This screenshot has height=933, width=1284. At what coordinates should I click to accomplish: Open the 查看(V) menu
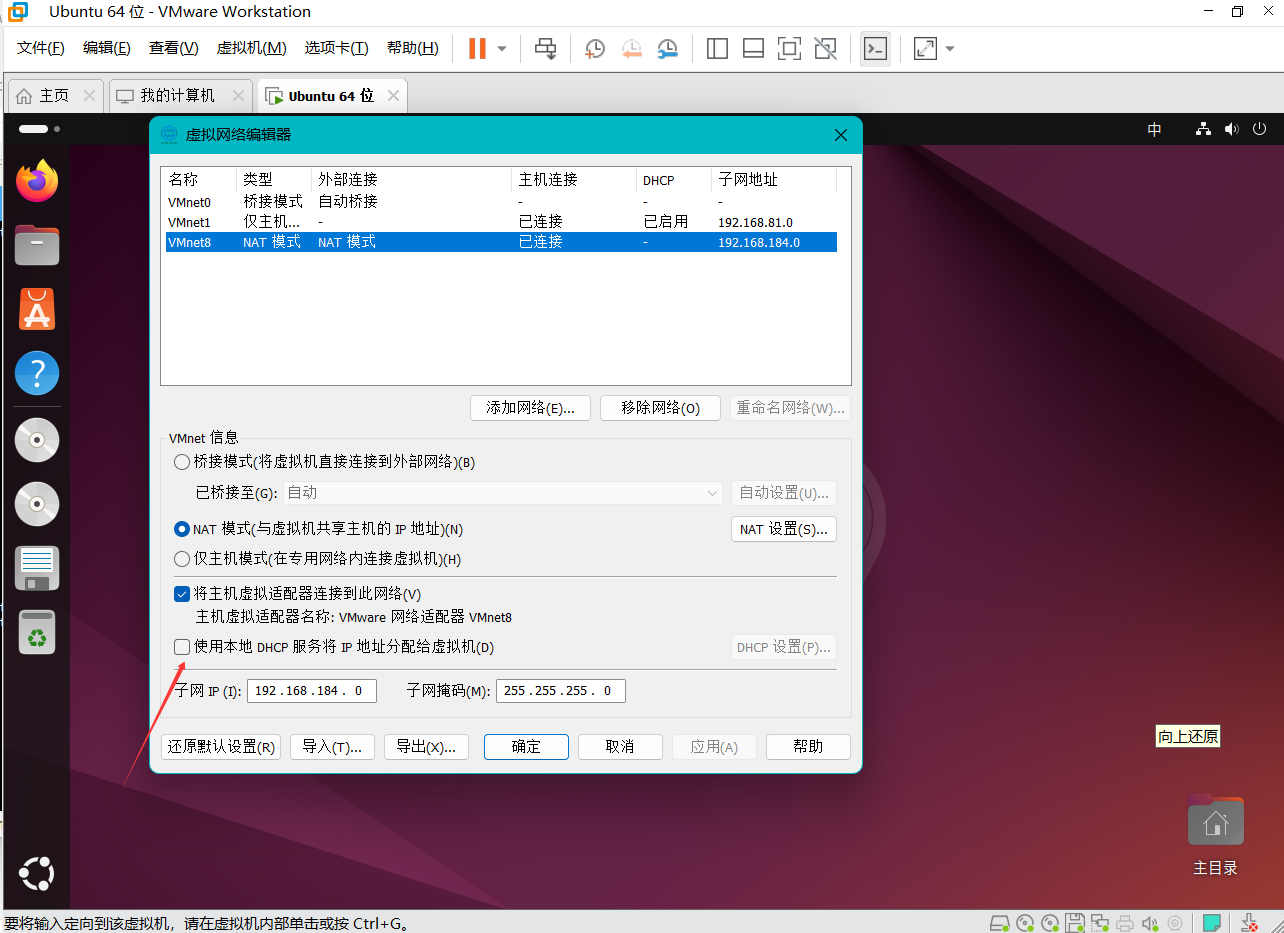[x=174, y=48]
